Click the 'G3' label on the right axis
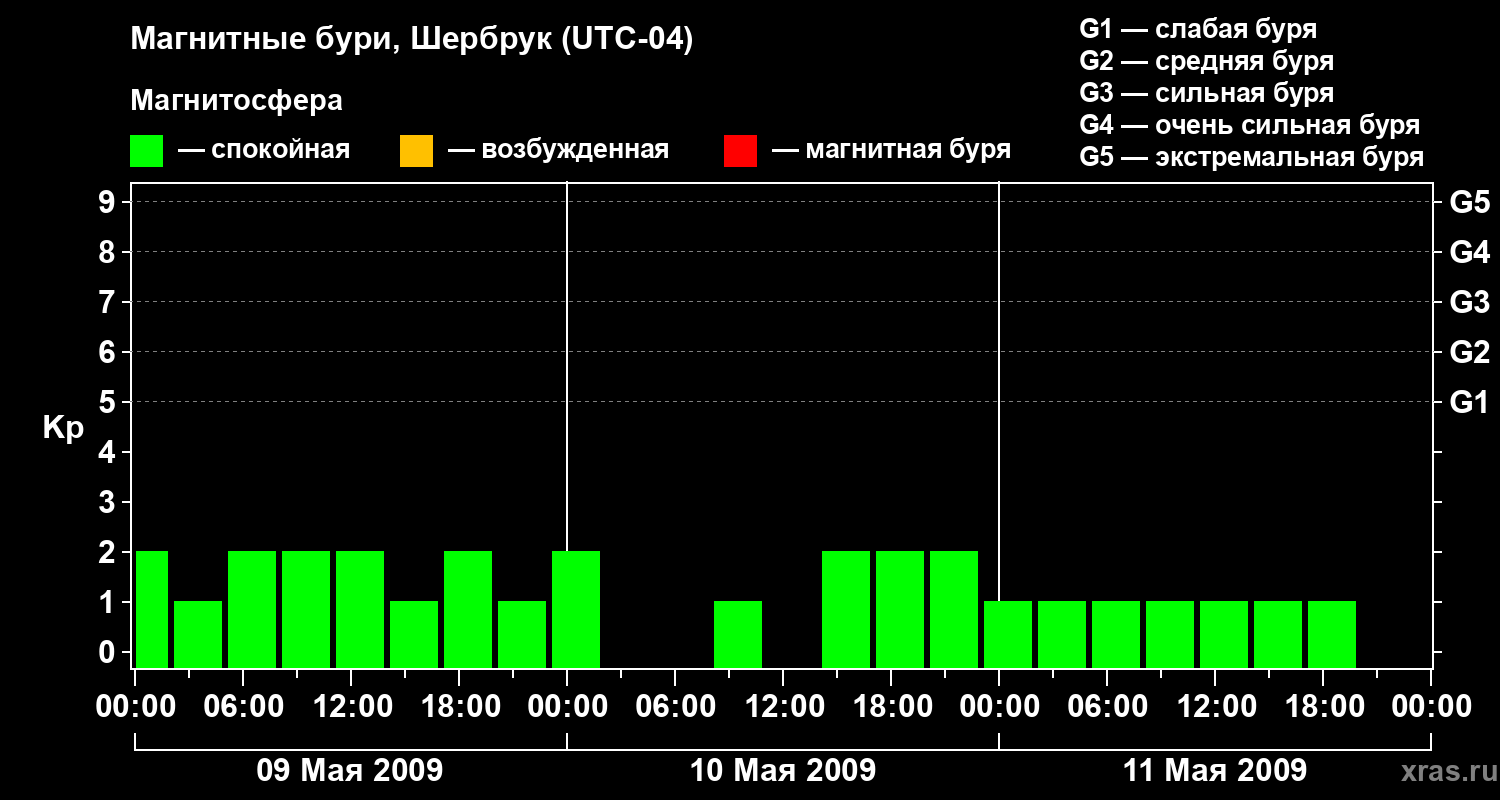Viewport: 1500px width, 800px height. coord(1470,302)
